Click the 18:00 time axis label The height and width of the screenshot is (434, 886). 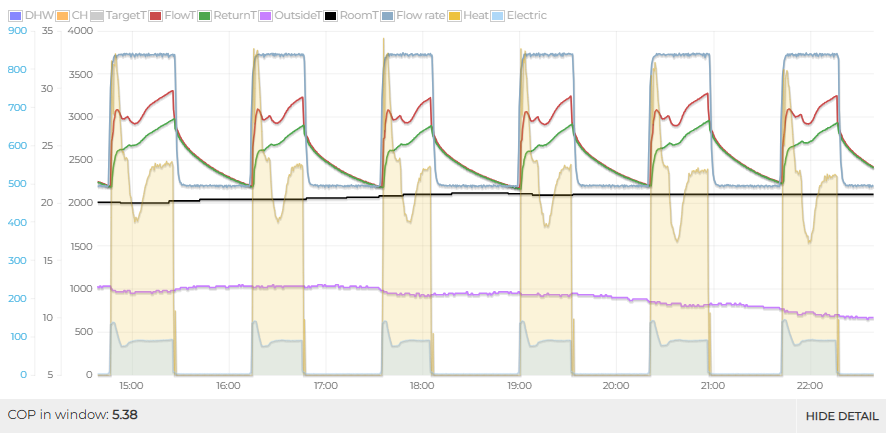(422, 386)
